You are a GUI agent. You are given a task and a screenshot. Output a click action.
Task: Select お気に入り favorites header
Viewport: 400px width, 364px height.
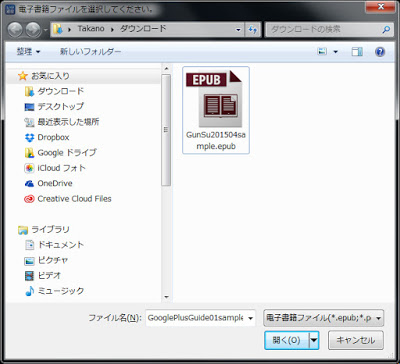[x=50, y=76]
